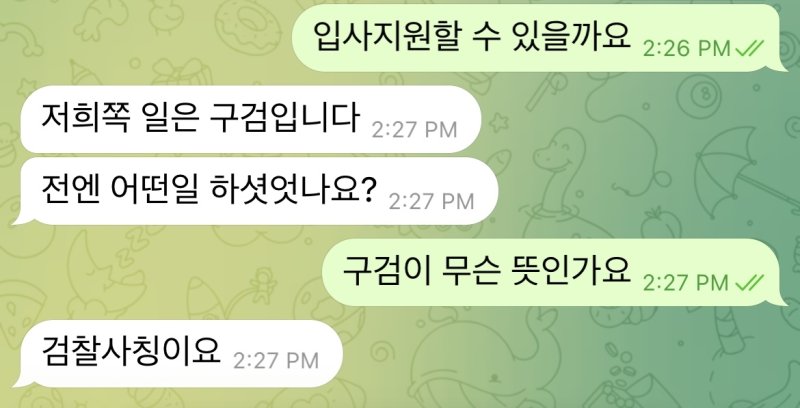The width and height of the screenshot is (800, 408).
Task: Click the 2:27 PM timestamp on the 뜻인가요 message
Action: (x=687, y=283)
